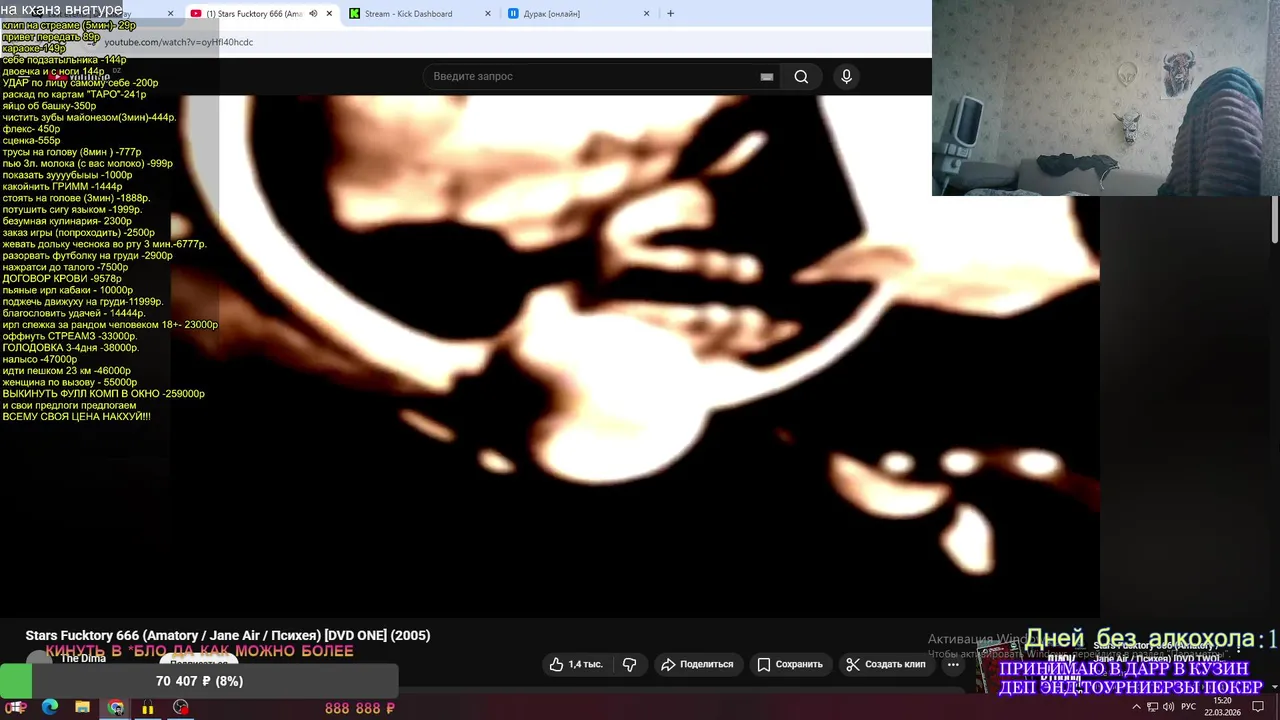Mute the Stars Fucktory tab audio icon

tap(313, 14)
